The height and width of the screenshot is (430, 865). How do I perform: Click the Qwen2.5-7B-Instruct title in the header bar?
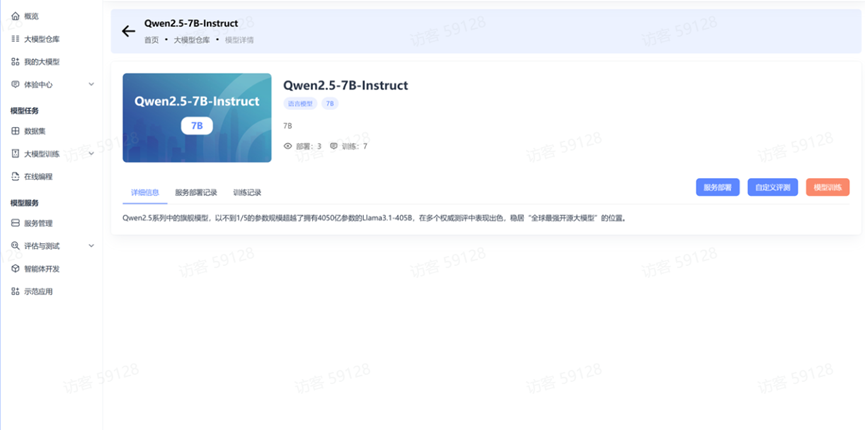coord(191,23)
